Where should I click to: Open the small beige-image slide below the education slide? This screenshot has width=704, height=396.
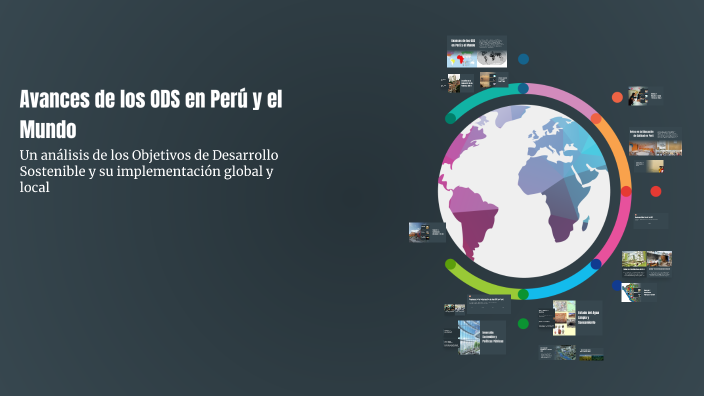click(x=649, y=166)
